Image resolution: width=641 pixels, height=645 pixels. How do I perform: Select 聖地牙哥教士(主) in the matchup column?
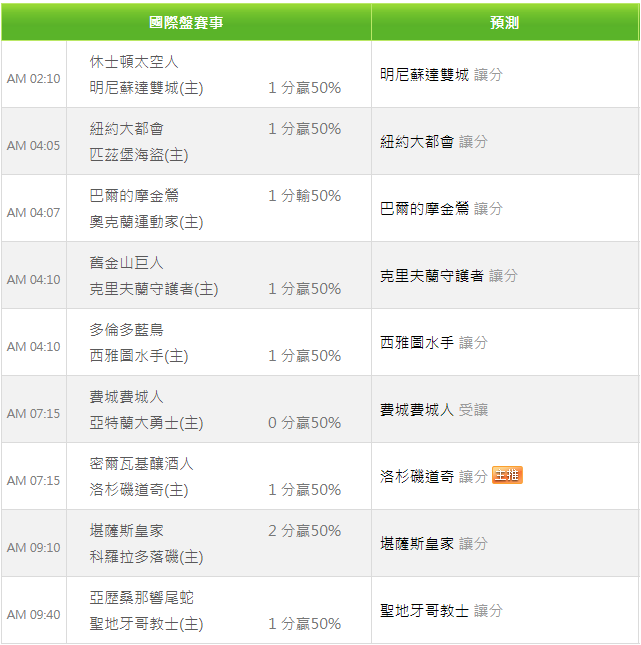146,624
